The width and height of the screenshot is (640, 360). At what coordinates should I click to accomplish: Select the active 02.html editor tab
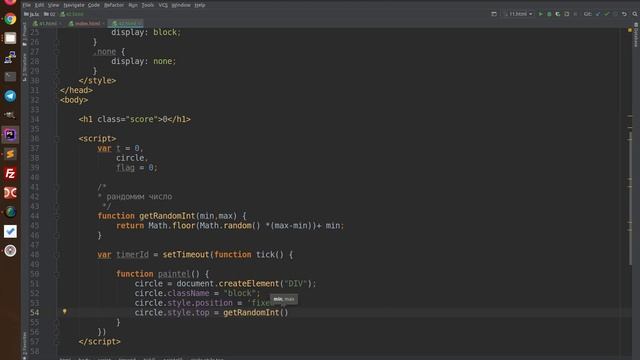coord(127,23)
